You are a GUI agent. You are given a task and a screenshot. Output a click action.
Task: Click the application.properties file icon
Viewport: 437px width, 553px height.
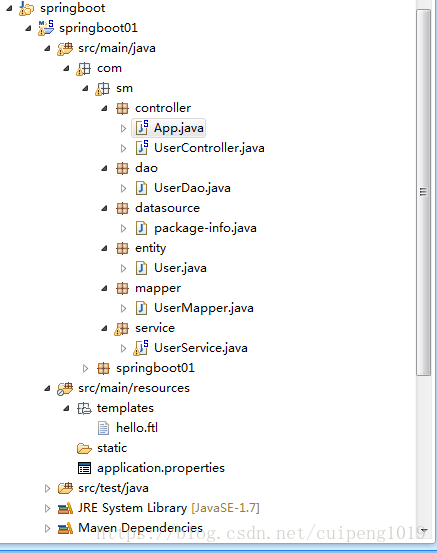[x=84, y=468]
